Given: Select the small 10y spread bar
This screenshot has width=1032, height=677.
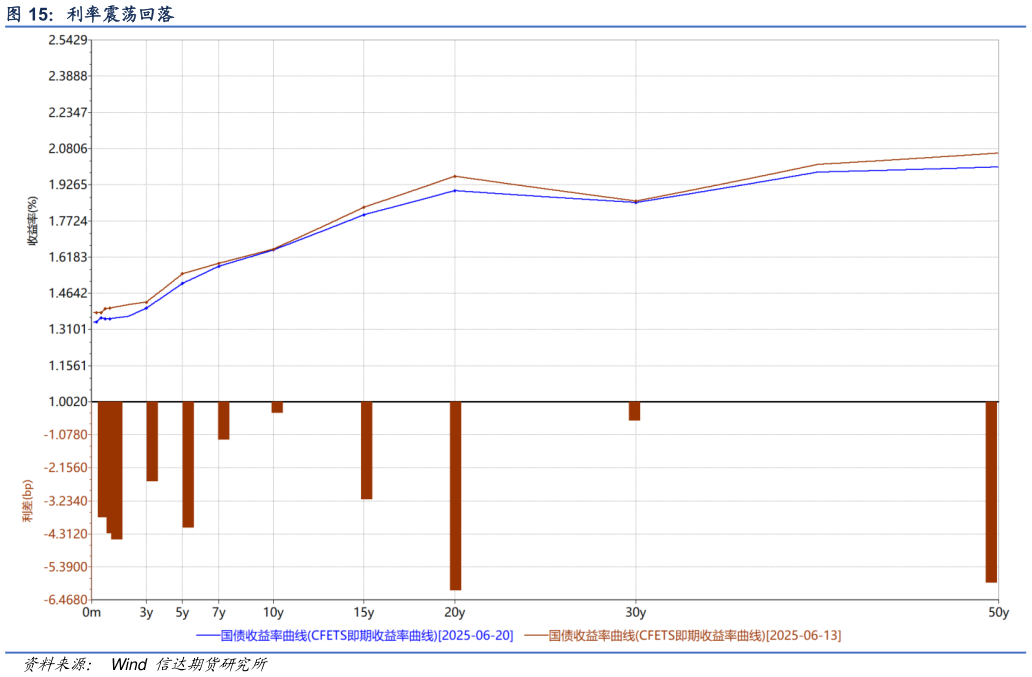Looking at the screenshot, I should coord(277,407).
